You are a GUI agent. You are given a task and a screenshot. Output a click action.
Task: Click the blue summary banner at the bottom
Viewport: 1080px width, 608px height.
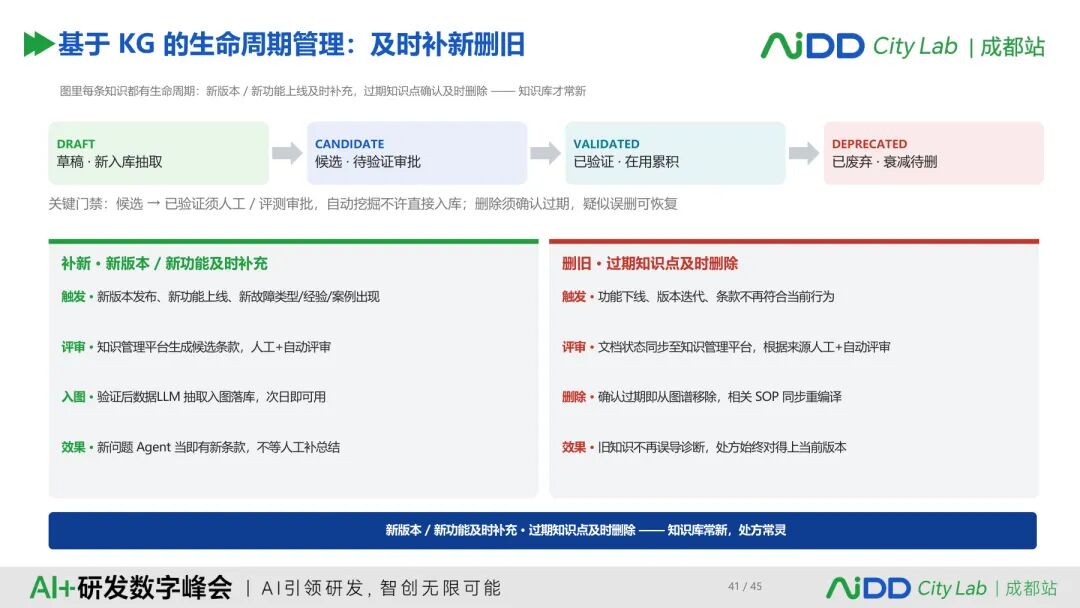coord(542,530)
